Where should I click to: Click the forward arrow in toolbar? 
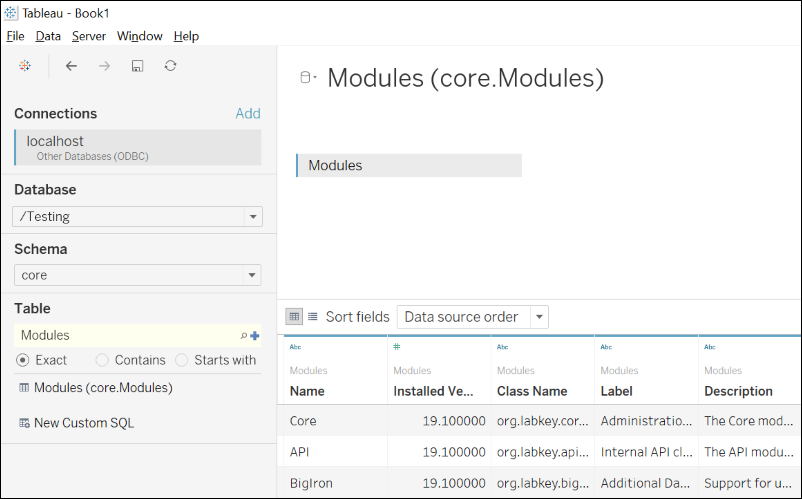point(104,66)
